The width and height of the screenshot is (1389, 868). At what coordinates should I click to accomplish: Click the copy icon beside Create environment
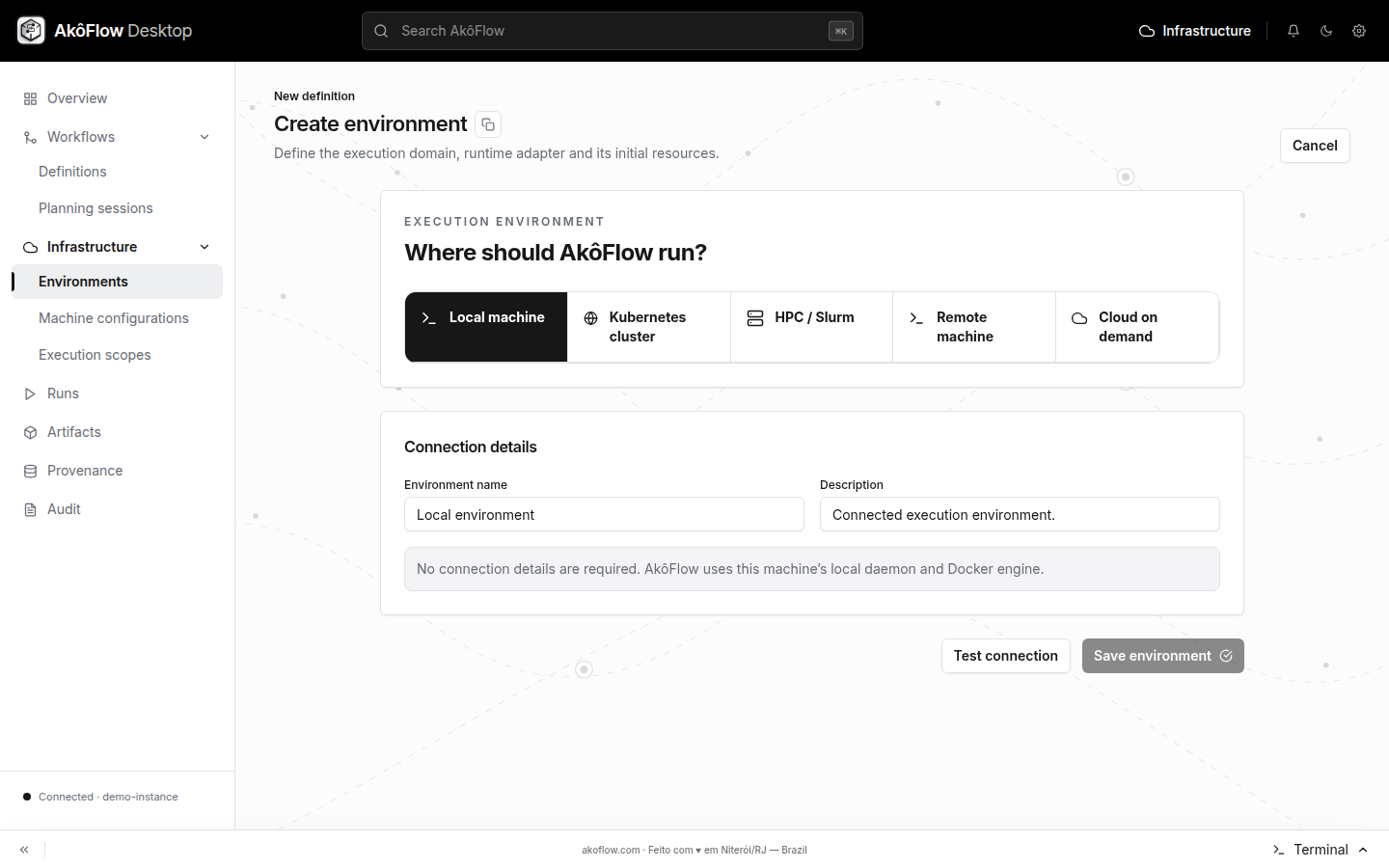[x=488, y=124]
